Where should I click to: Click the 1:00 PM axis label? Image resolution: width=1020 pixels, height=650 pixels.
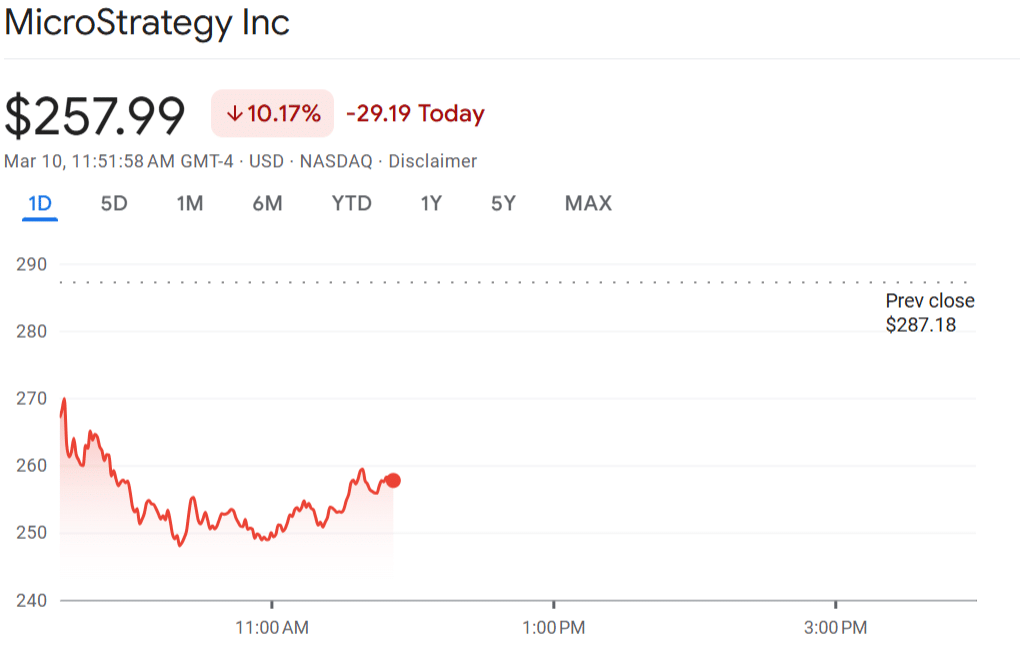pyautogui.click(x=553, y=629)
